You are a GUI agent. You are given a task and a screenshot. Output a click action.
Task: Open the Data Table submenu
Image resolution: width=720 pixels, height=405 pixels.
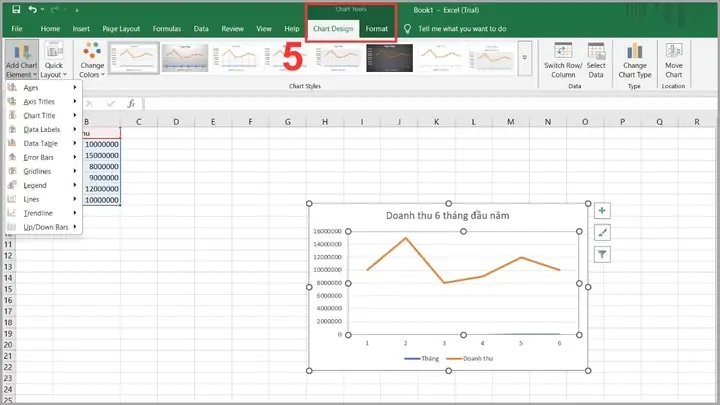tap(43, 143)
